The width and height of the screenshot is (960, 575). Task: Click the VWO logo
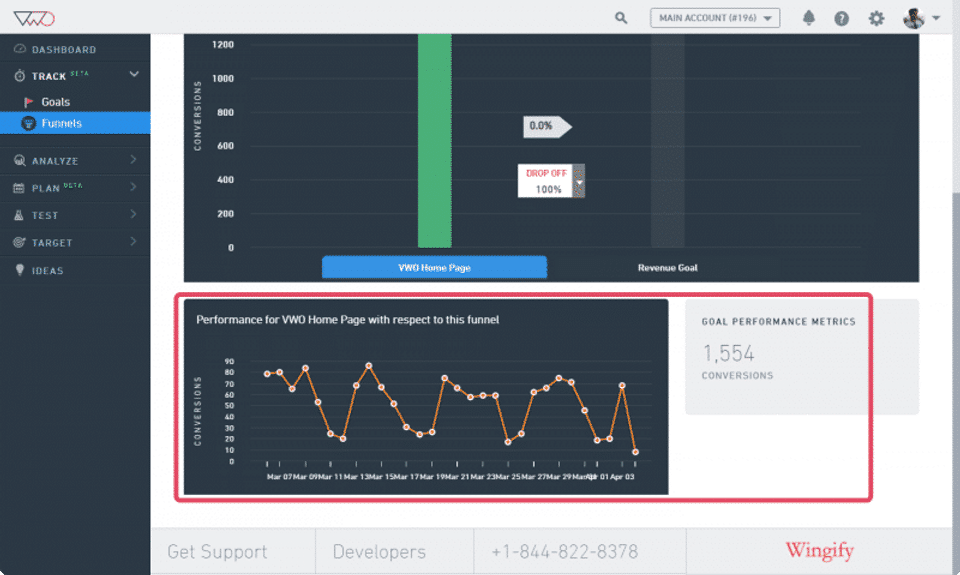(x=34, y=18)
